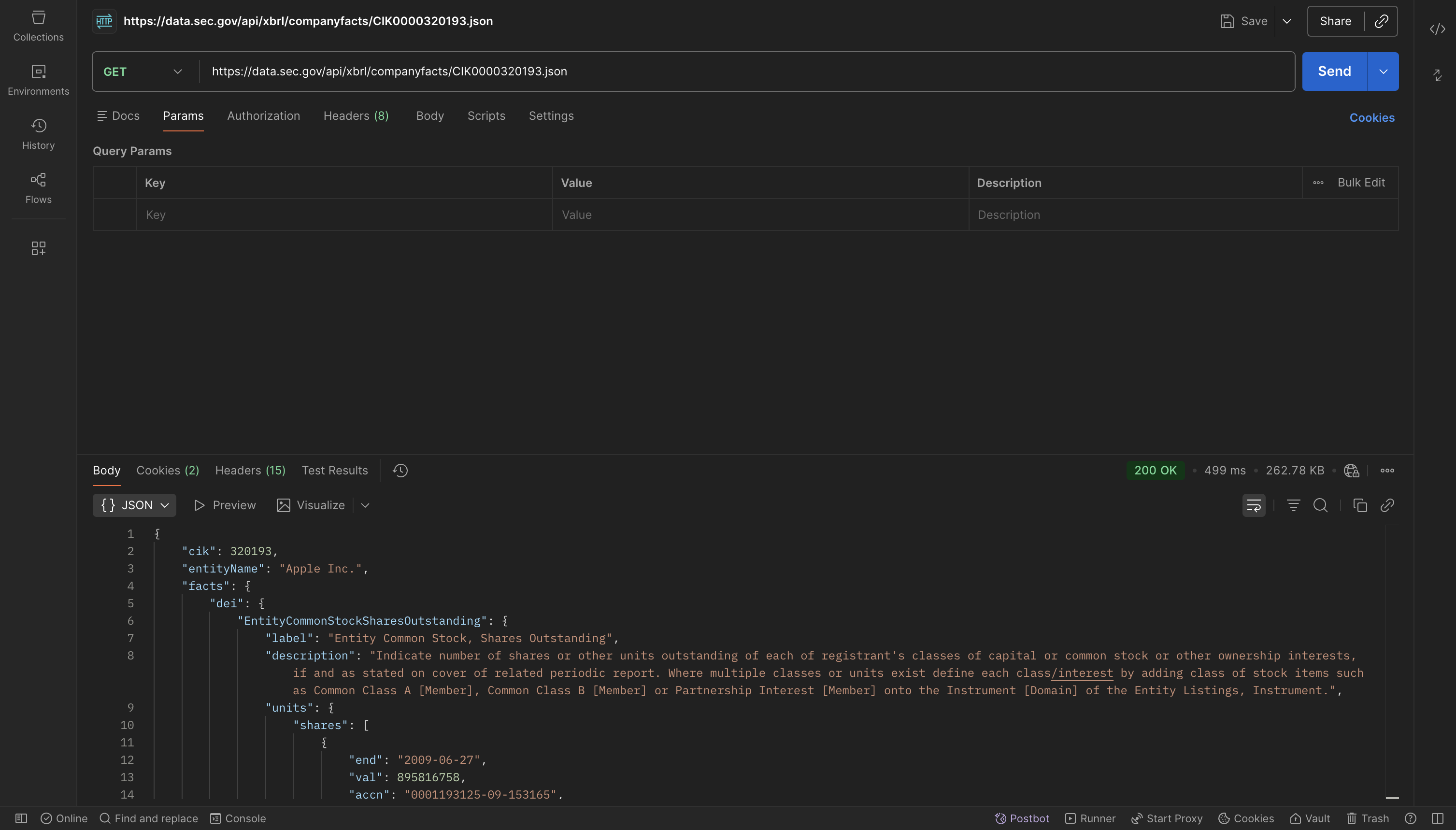Click the copy link icon beside Share
This screenshot has width=1456, height=830.
pyautogui.click(x=1381, y=21)
